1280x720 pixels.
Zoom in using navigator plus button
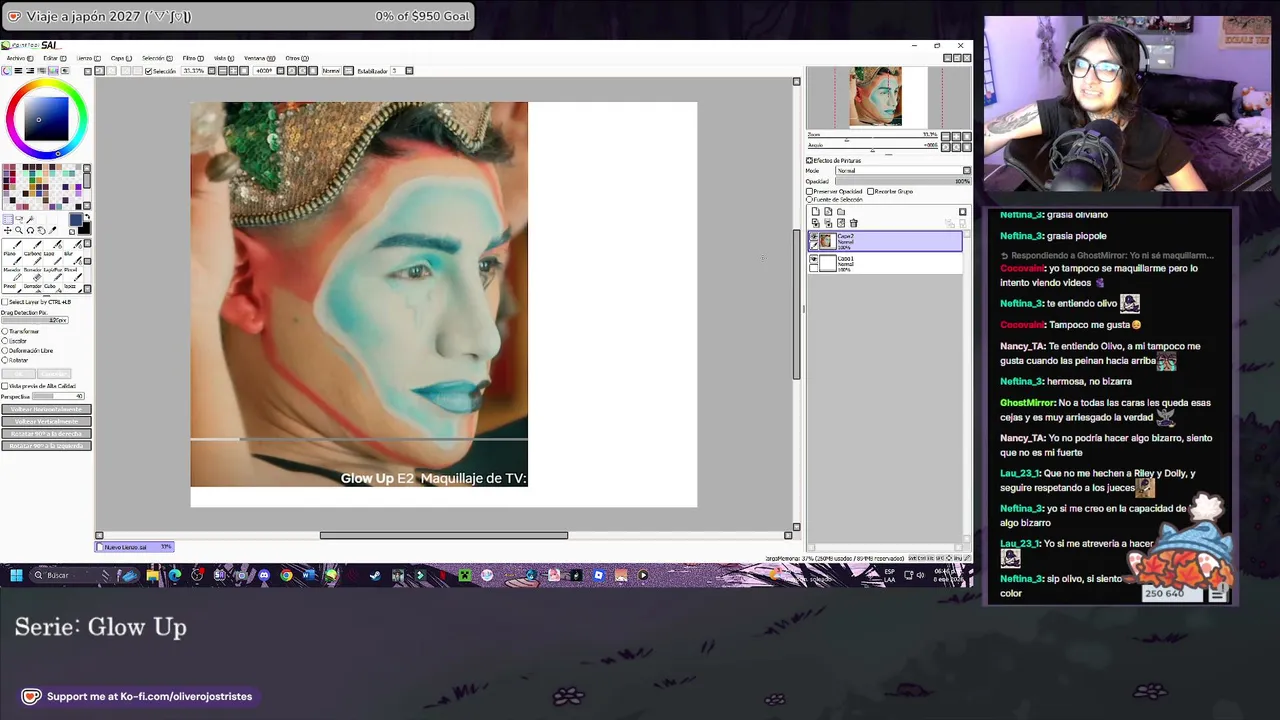coord(957,136)
